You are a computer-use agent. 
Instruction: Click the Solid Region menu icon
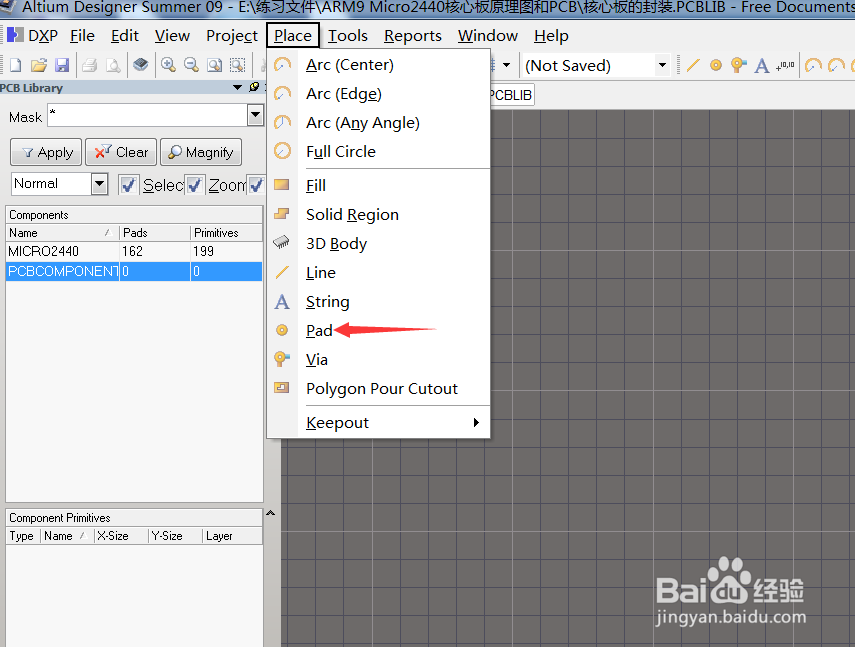coord(281,214)
